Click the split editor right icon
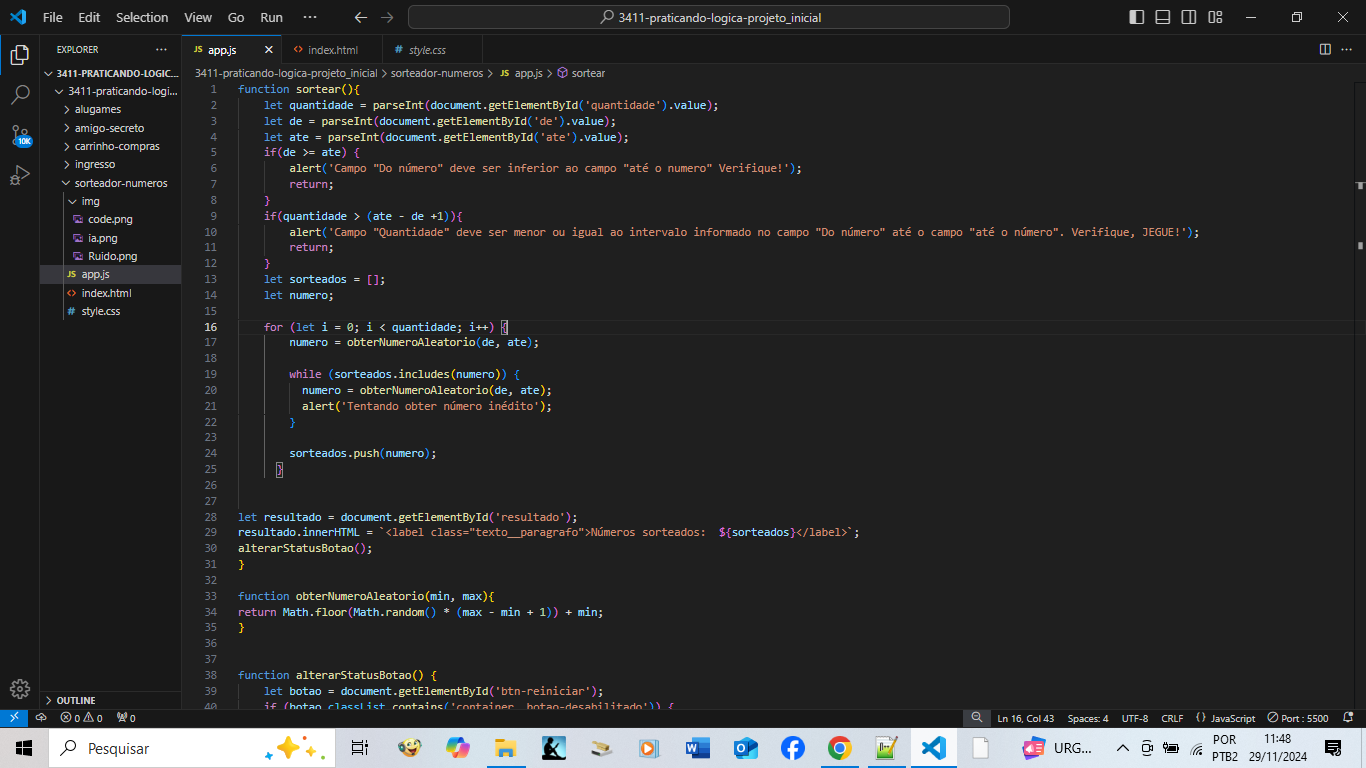1366x768 pixels. (x=1325, y=49)
